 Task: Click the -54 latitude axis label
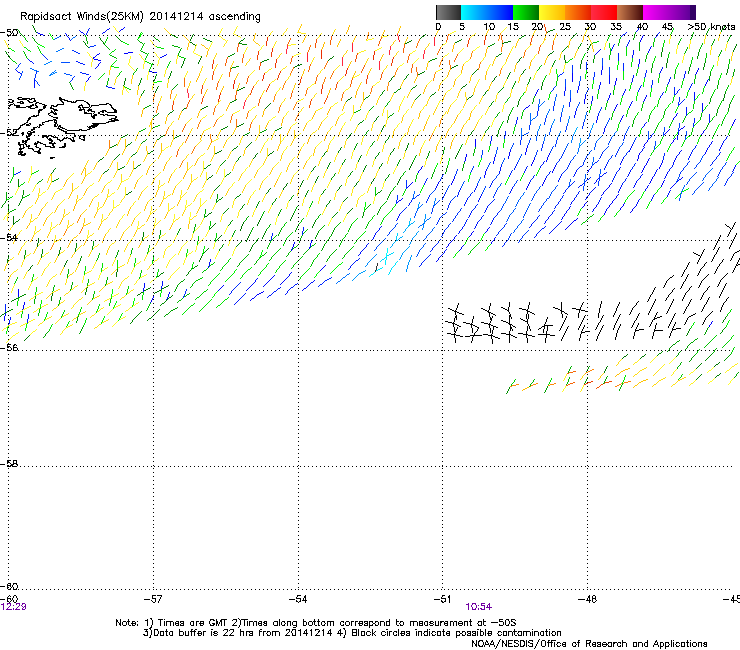9,238
